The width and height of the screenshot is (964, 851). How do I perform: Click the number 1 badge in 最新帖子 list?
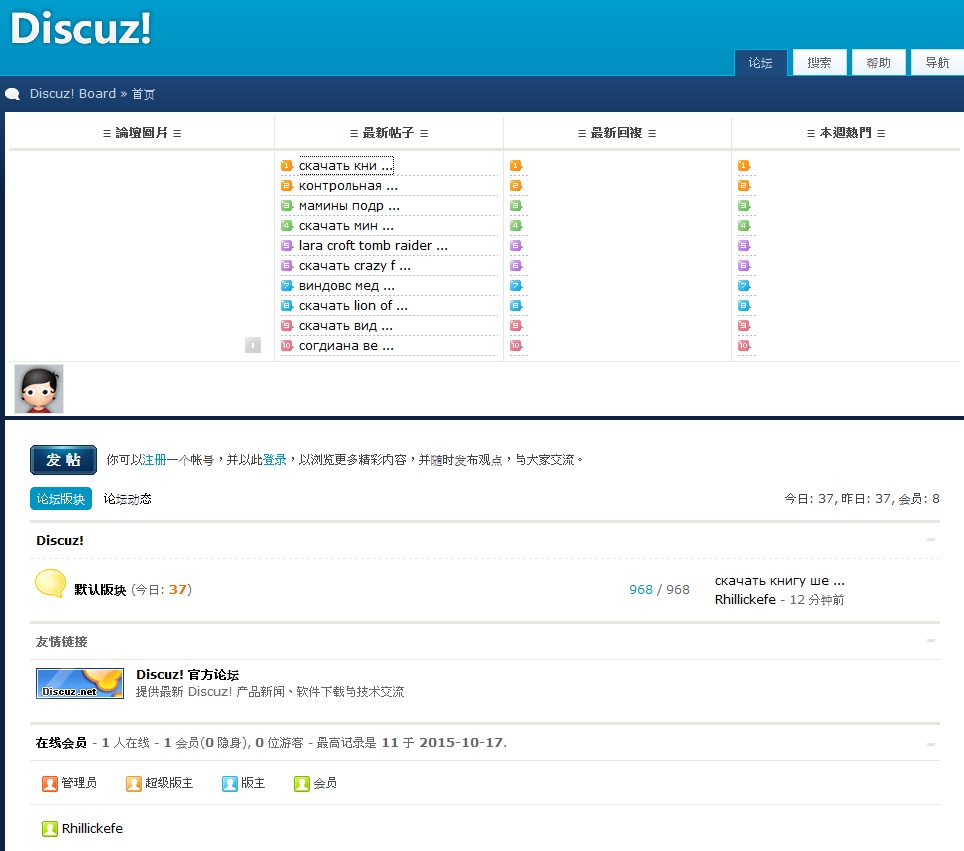286,166
